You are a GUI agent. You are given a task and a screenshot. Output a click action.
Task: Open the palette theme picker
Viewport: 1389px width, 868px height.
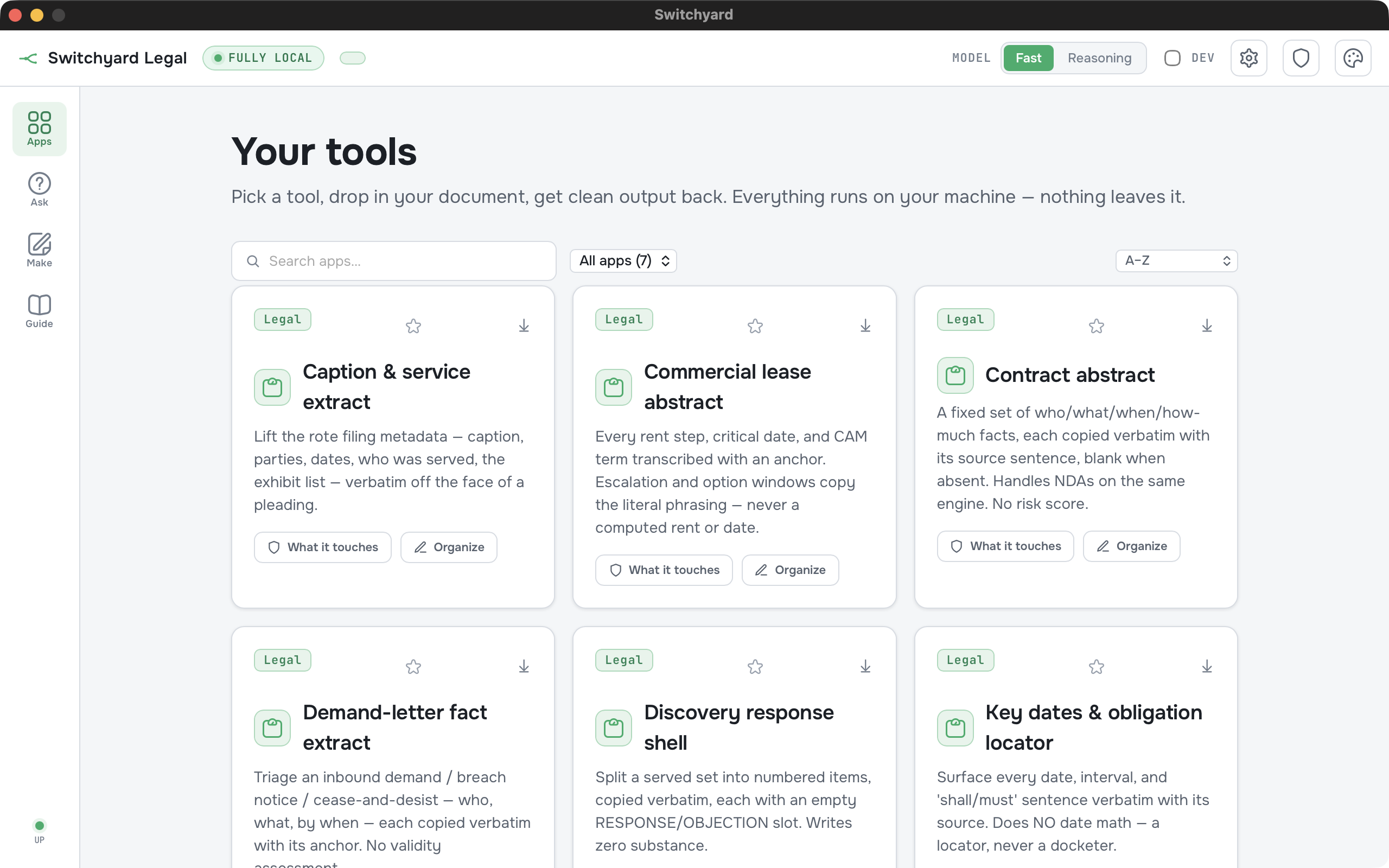pyautogui.click(x=1353, y=58)
